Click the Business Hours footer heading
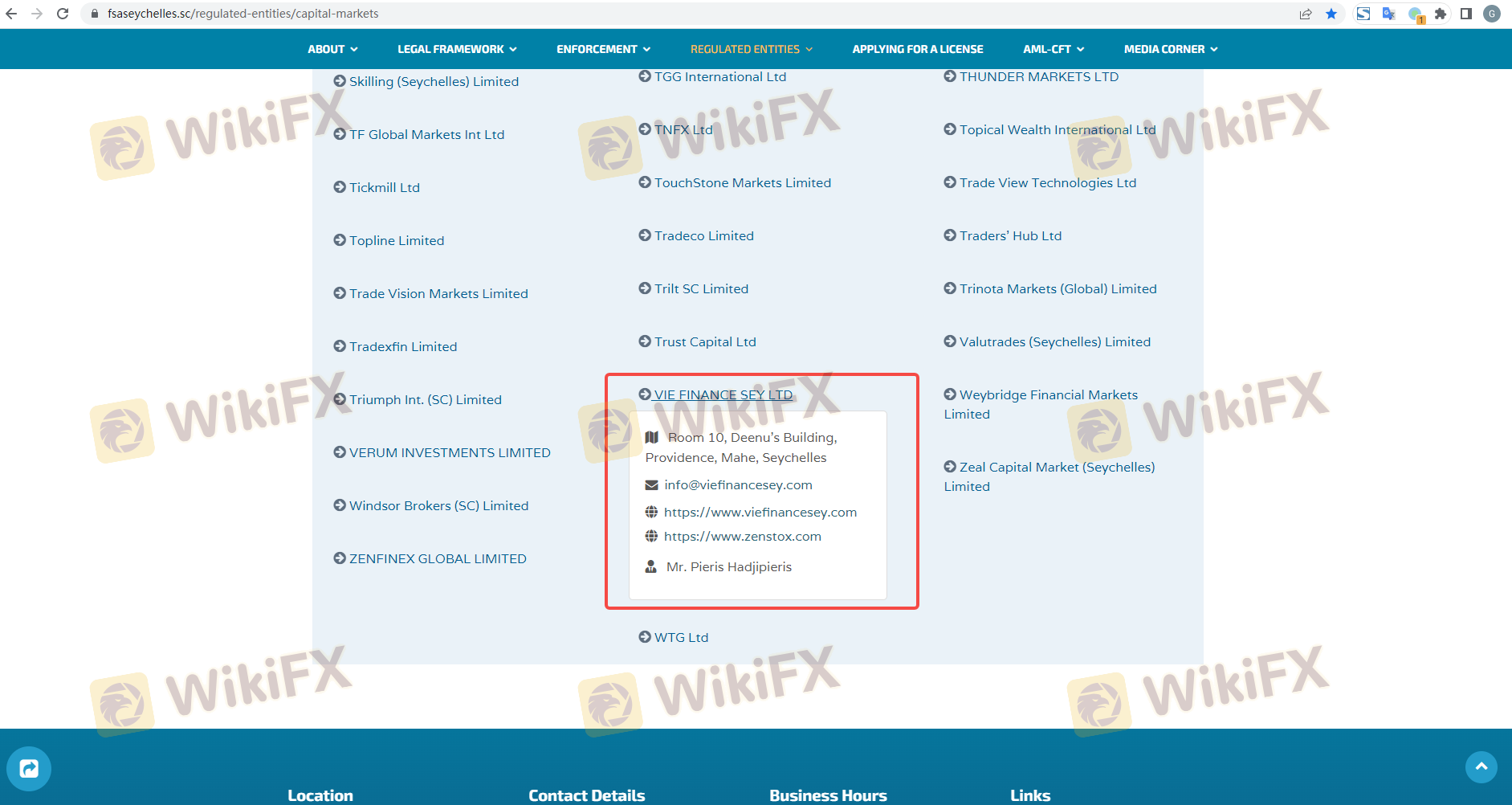 (x=828, y=795)
